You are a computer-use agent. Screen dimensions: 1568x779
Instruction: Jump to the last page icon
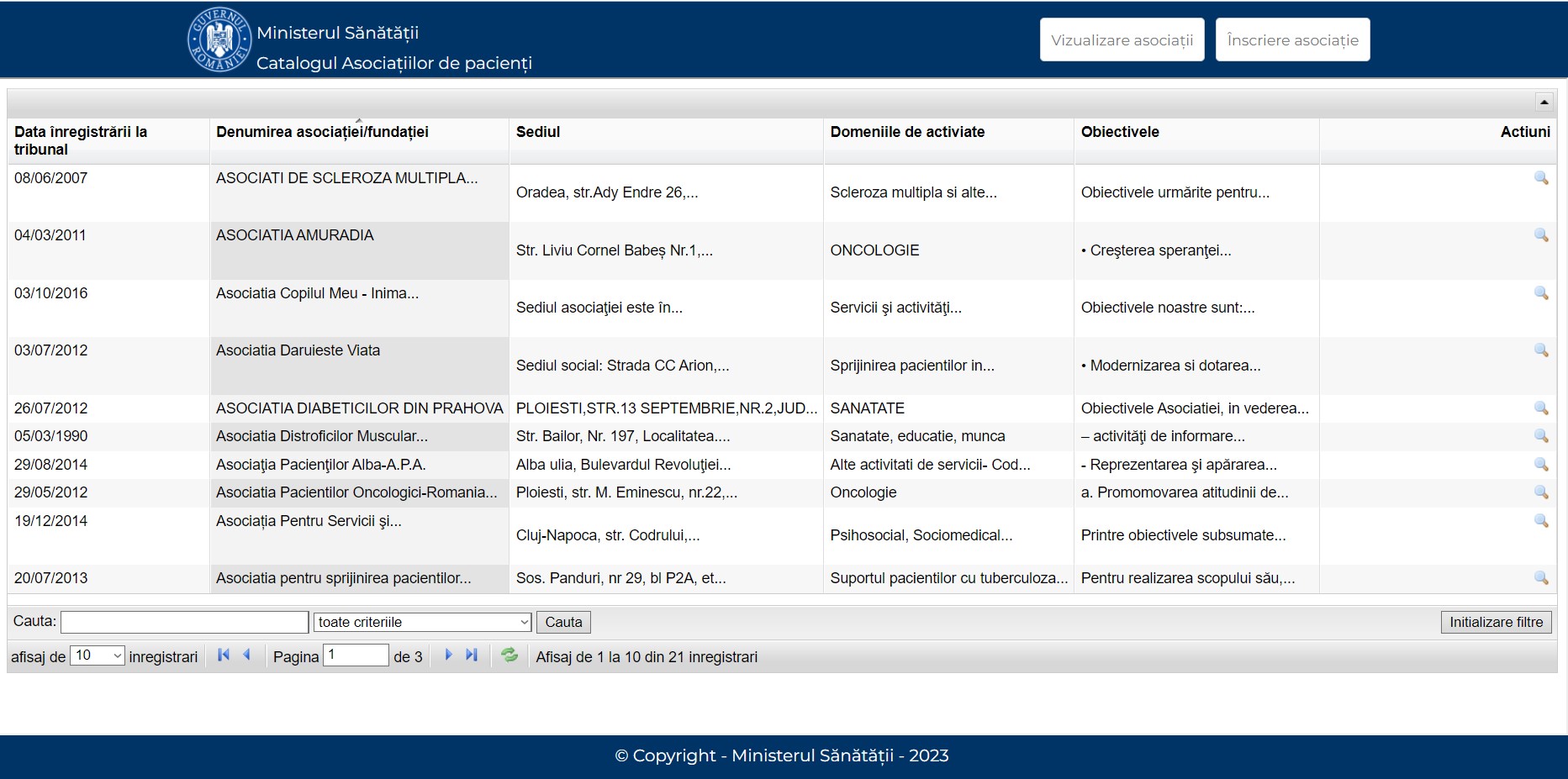point(472,655)
